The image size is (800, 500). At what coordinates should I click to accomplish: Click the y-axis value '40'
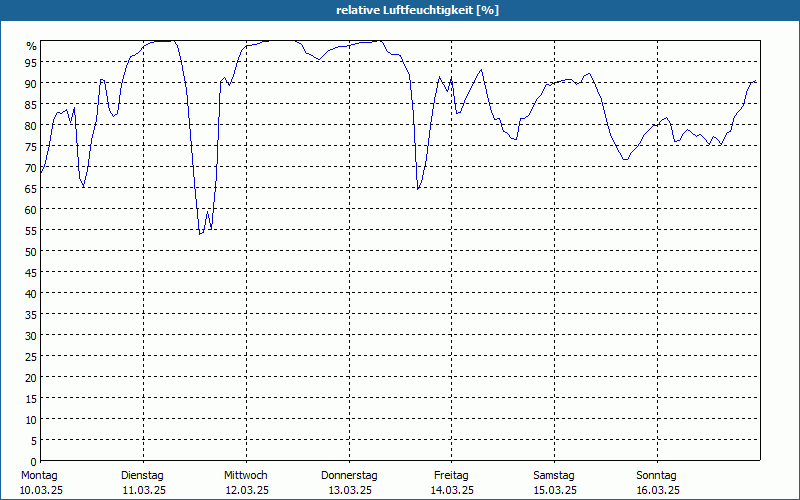pyautogui.click(x=31, y=294)
